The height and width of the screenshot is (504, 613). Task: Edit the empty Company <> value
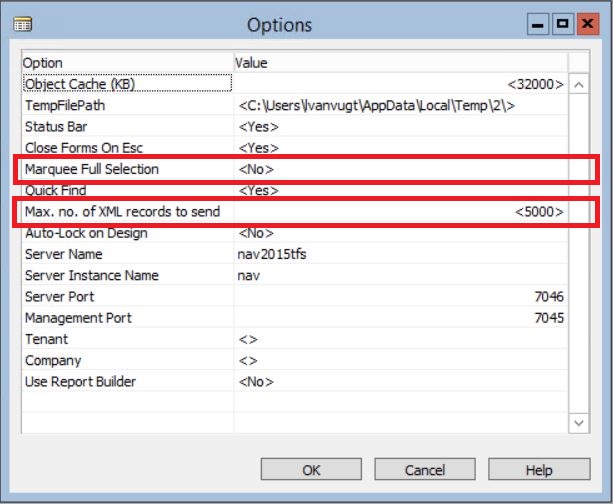[x=401, y=360]
